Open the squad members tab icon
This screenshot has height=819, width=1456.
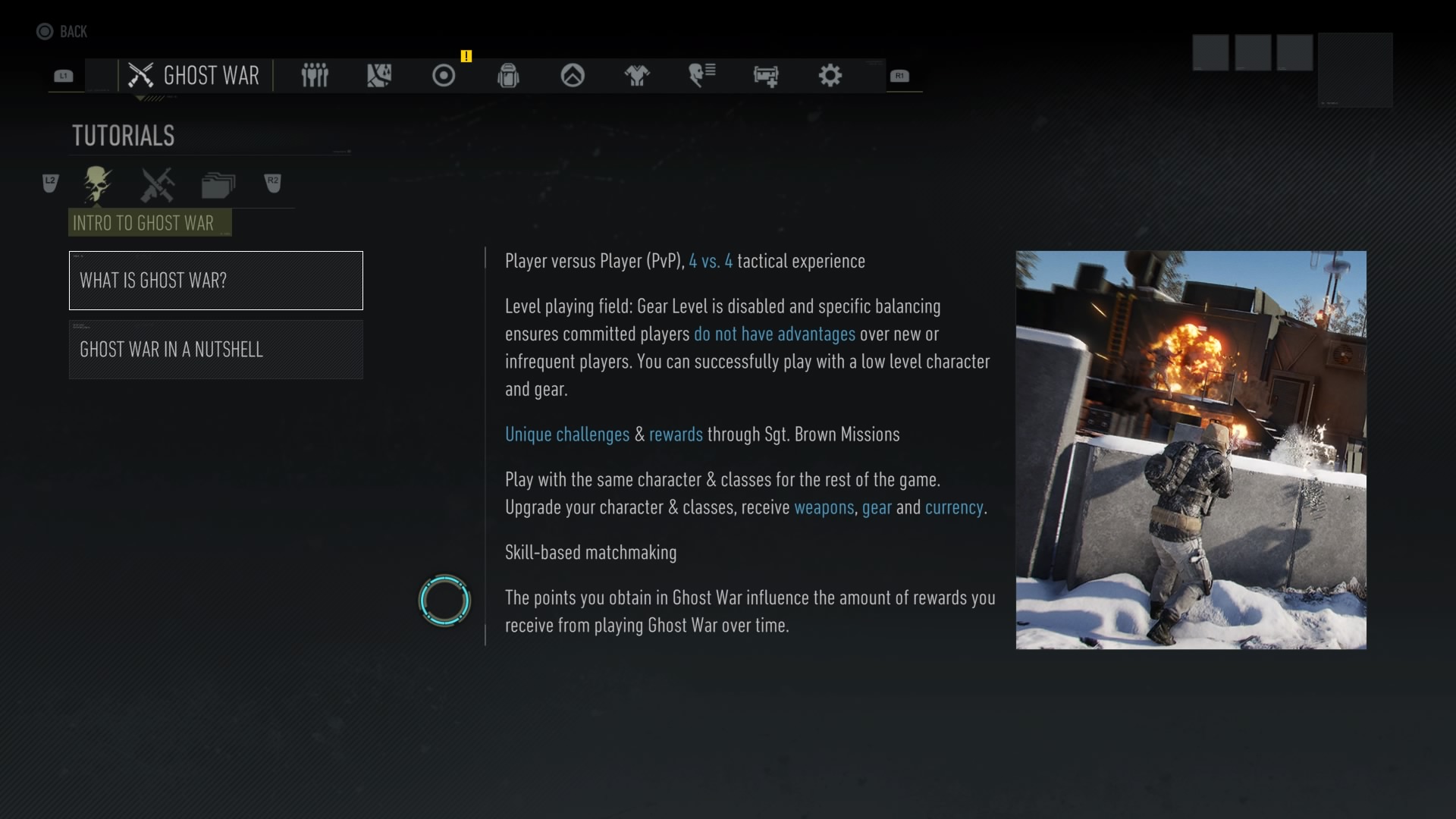pyautogui.click(x=315, y=75)
